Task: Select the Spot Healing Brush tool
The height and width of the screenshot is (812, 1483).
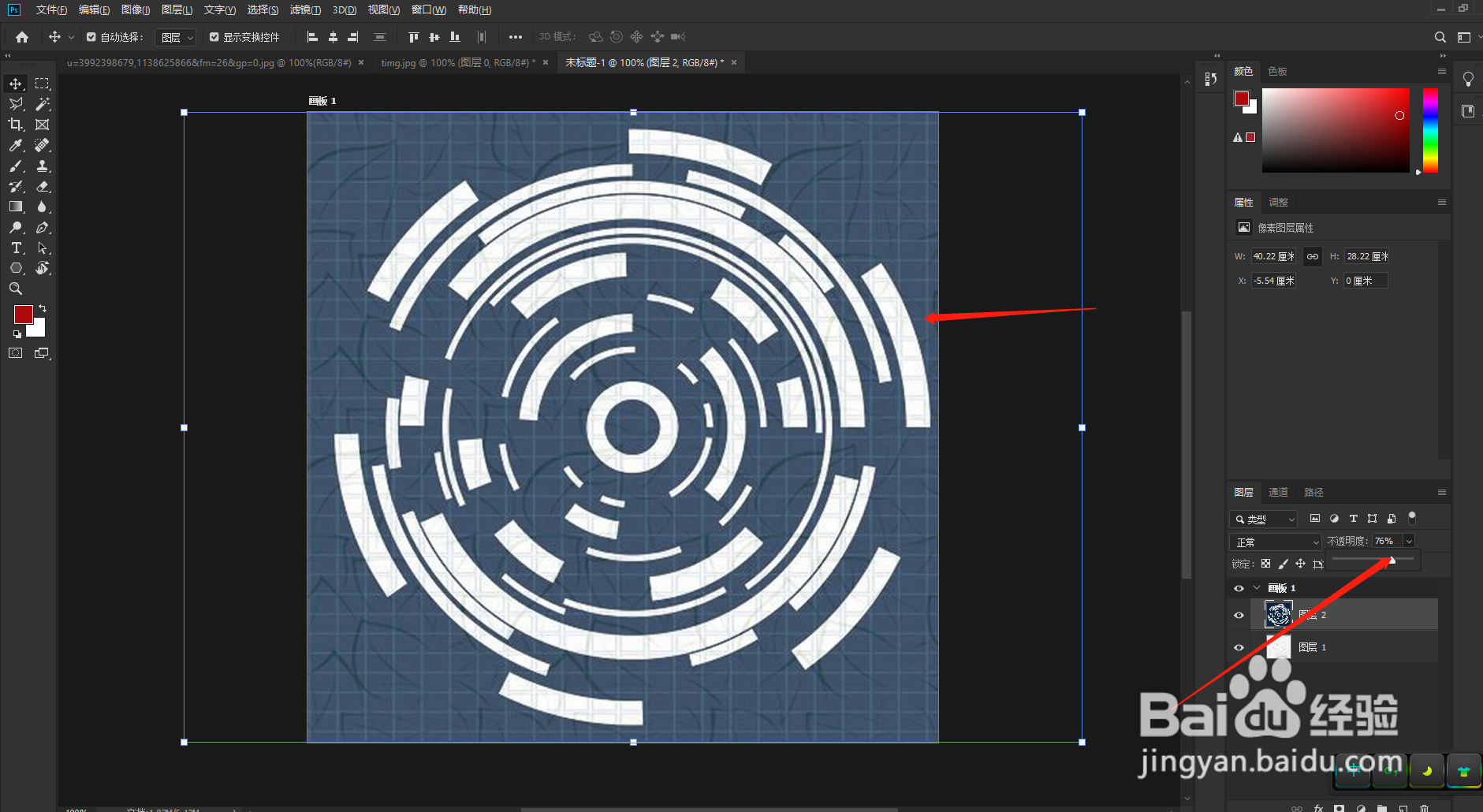Action: [x=43, y=145]
